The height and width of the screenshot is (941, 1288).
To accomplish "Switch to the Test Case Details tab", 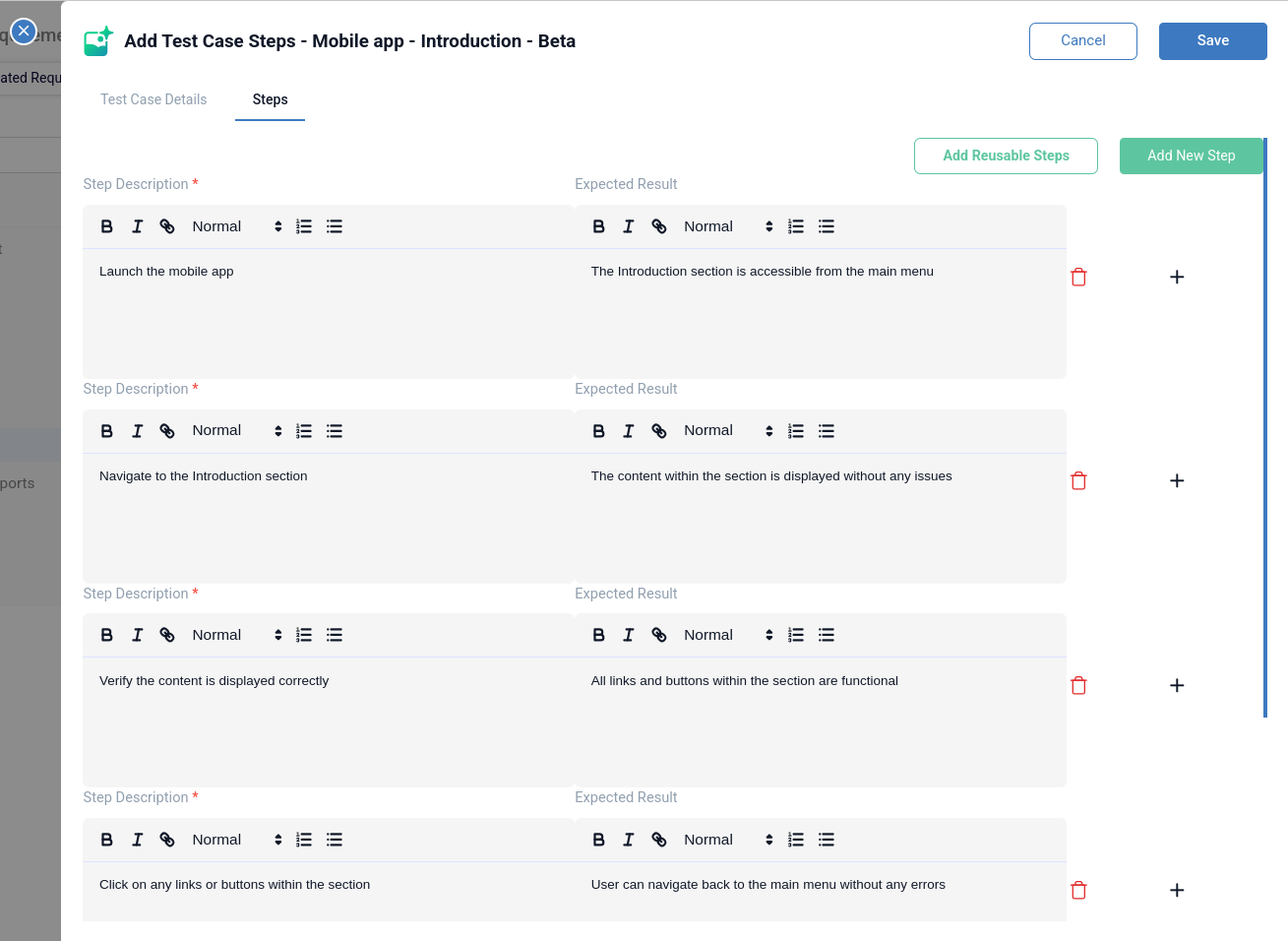I will tap(153, 99).
